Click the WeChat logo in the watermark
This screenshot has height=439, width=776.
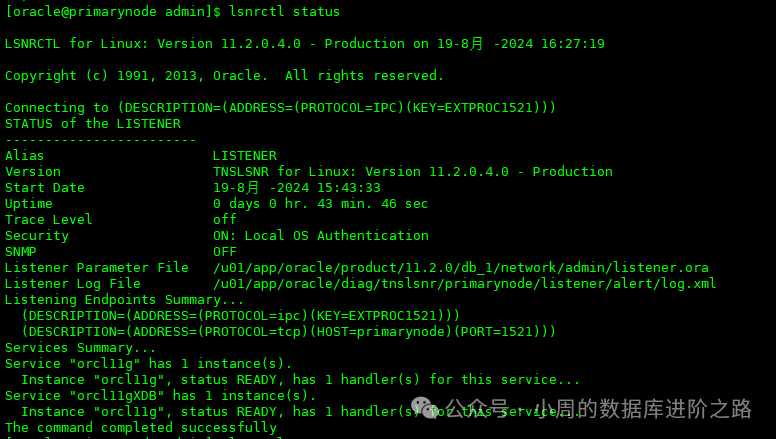(428, 410)
